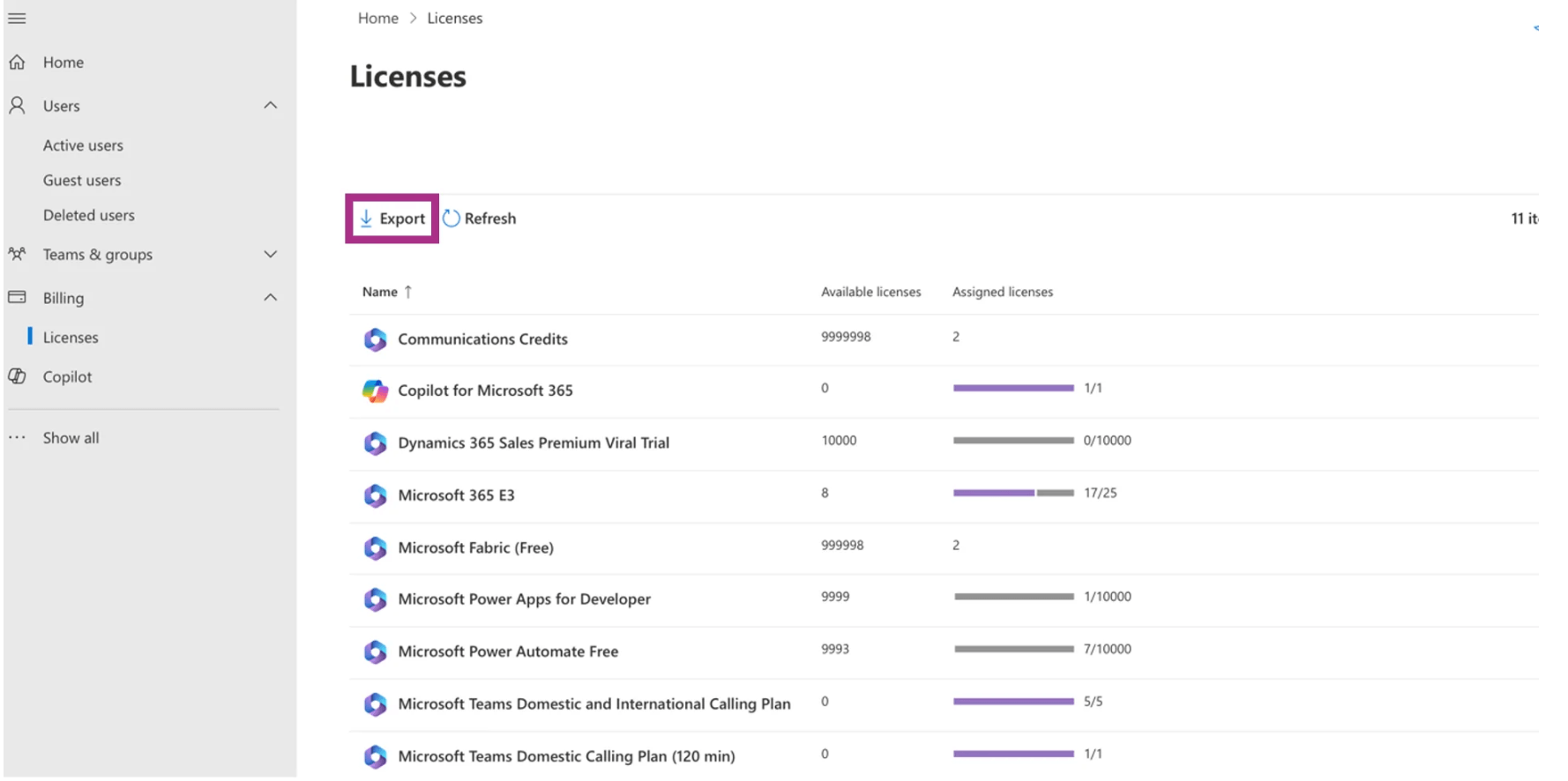Click the Home house icon in sidebar
The image size is (1568, 781).
point(17,62)
